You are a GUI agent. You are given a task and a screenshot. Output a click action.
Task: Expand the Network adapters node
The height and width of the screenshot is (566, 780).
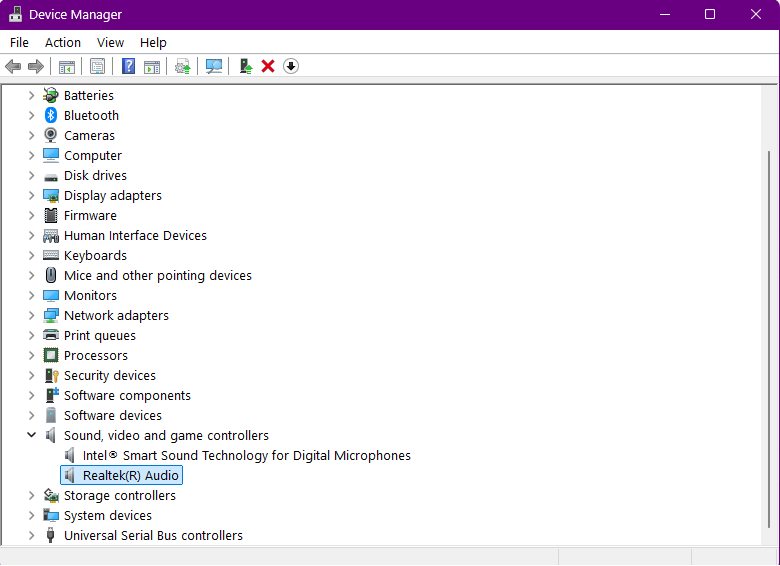point(31,315)
